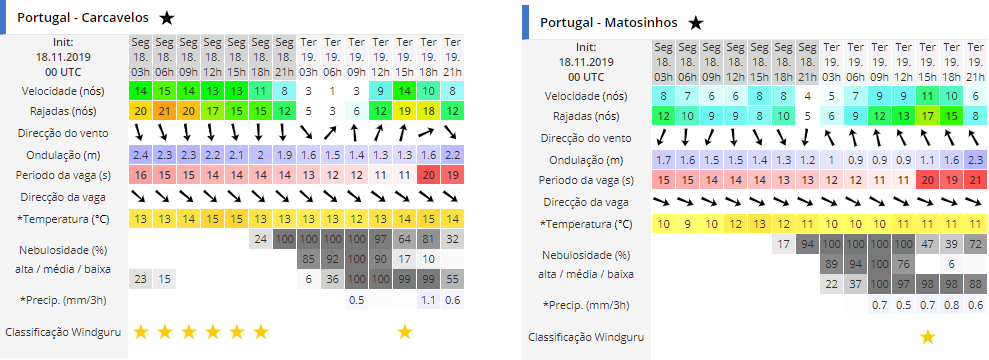
Task: Click the first Carcavelos rating star at Seg 18. 03h
Action: (140, 332)
